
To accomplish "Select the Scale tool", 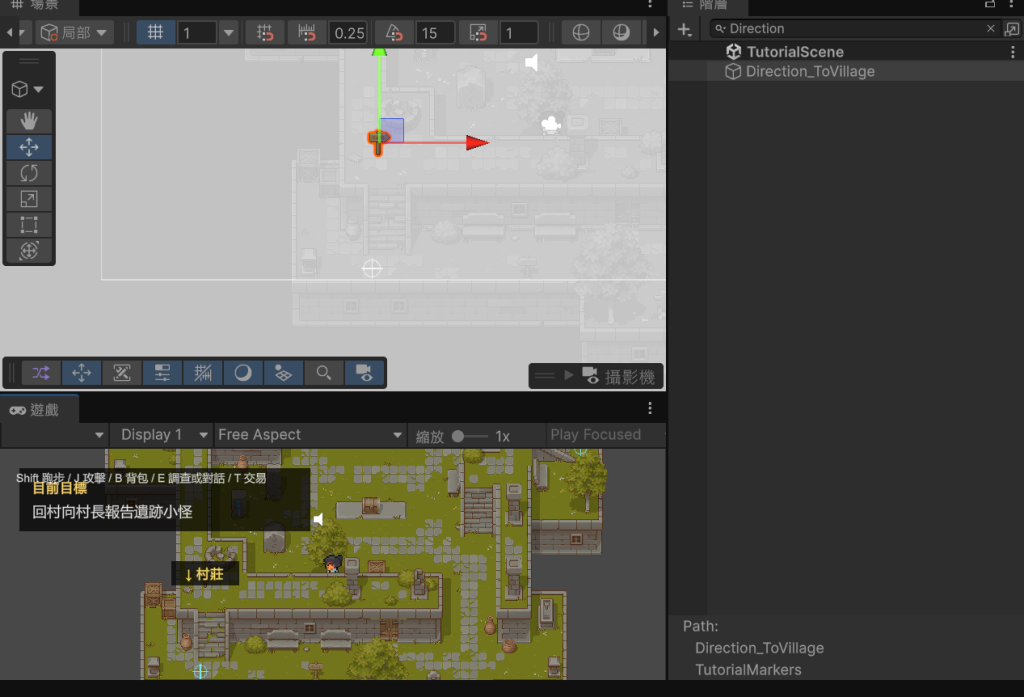I will (x=29, y=199).
